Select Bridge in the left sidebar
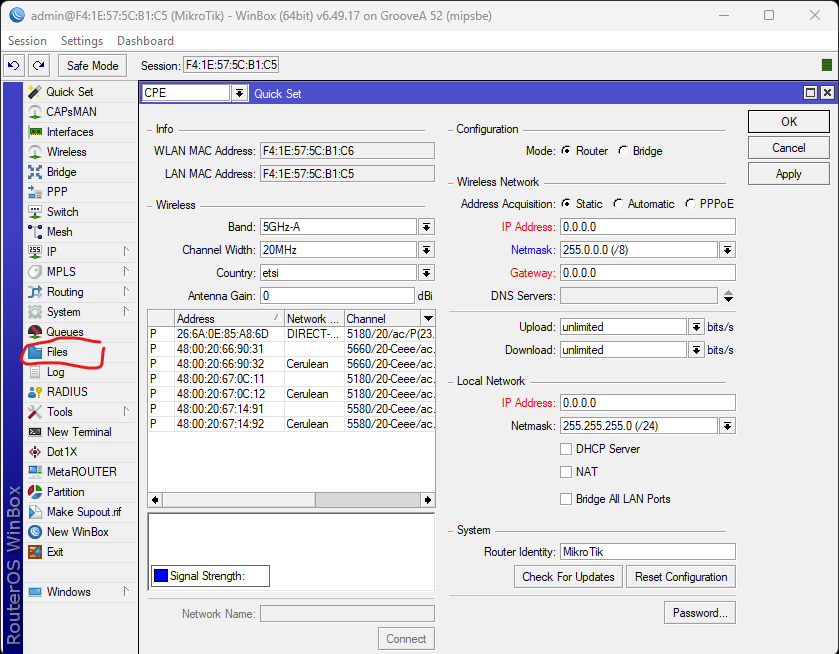 [x=61, y=172]
